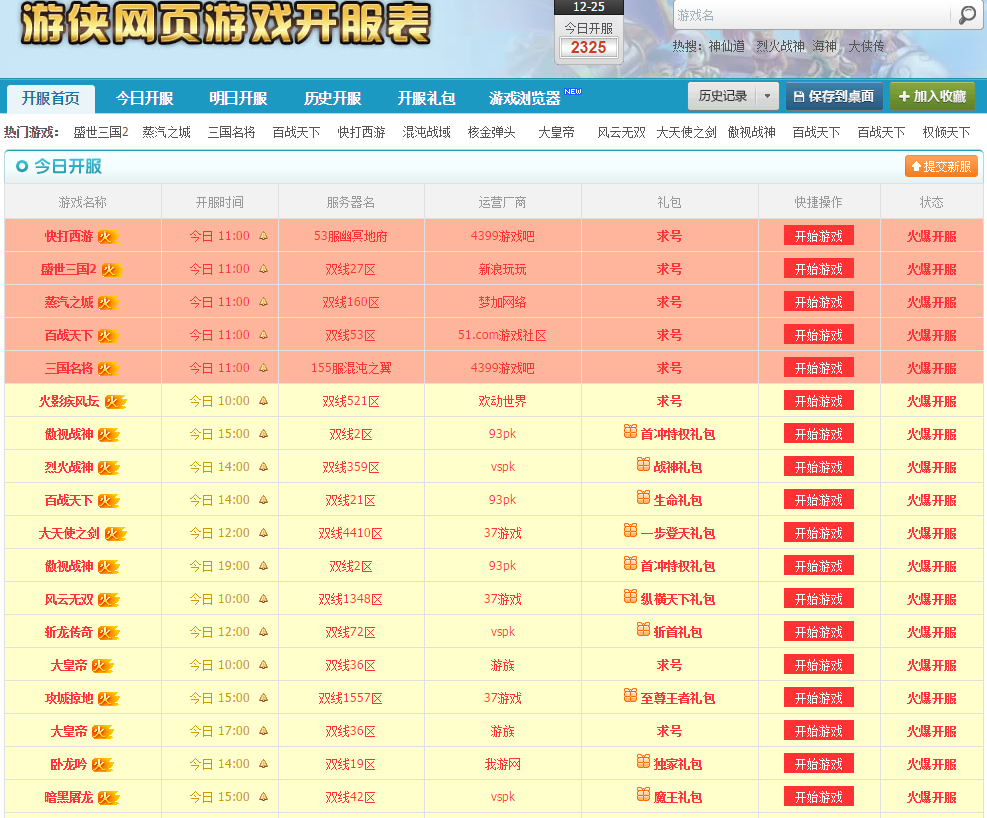Viewport: 987px width, 818px height.
Task: Click hot search link 烈火战神
Action: pyautogui.click(x=780, y=46)
